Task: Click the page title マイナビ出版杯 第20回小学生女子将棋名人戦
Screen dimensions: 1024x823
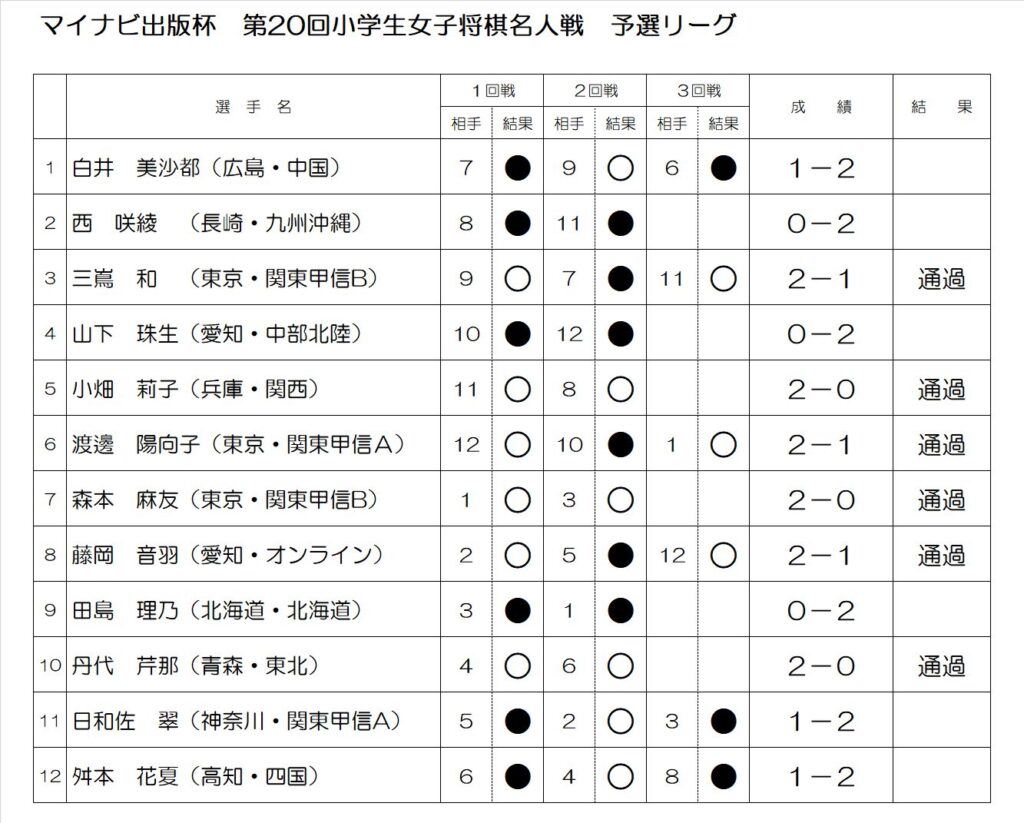Action: 312,26
